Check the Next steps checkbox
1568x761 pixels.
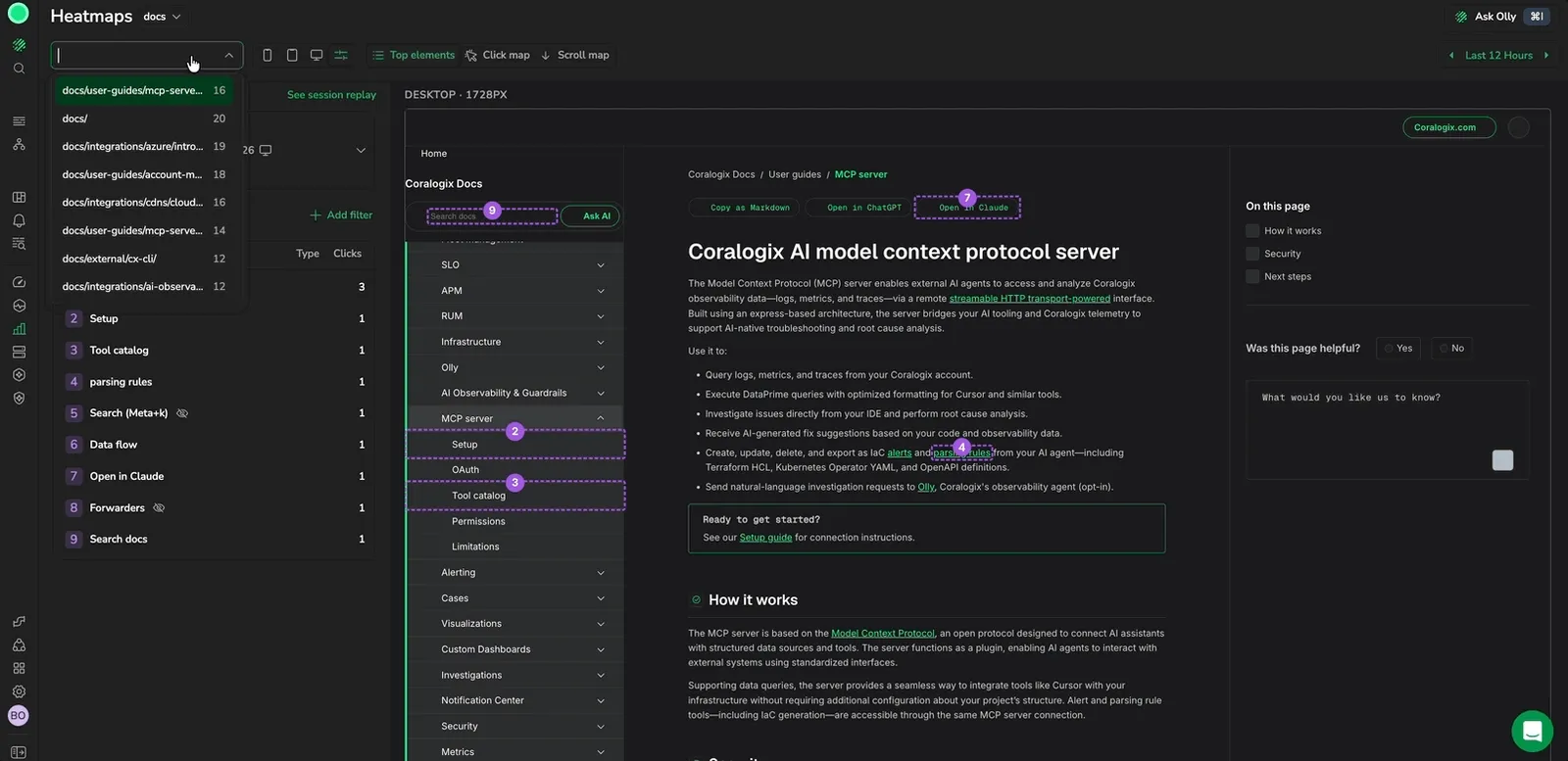click(x=1252, y=276)
